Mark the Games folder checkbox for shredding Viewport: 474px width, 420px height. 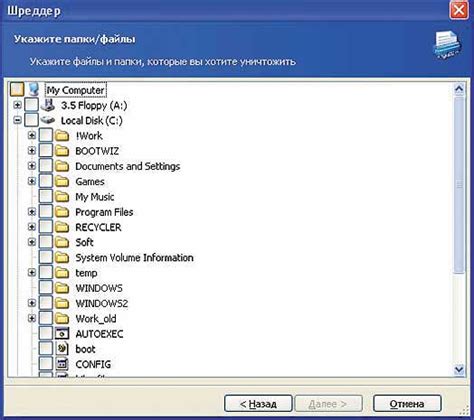[46, 181]
